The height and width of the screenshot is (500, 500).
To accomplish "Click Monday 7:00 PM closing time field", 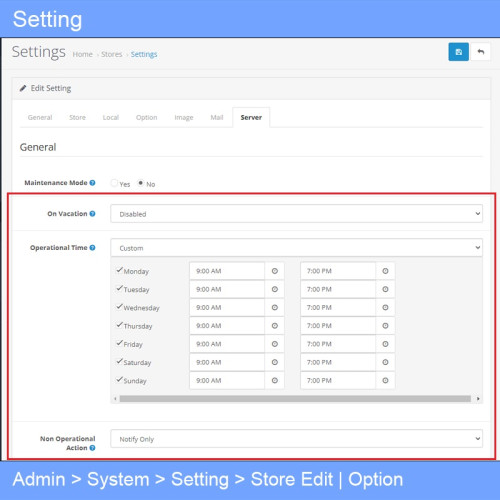I will point(338,271).
